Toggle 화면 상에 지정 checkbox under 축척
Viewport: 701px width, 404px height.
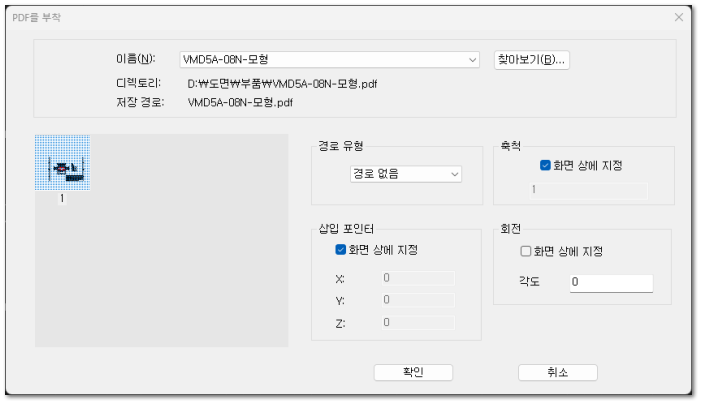coord(545,165)
